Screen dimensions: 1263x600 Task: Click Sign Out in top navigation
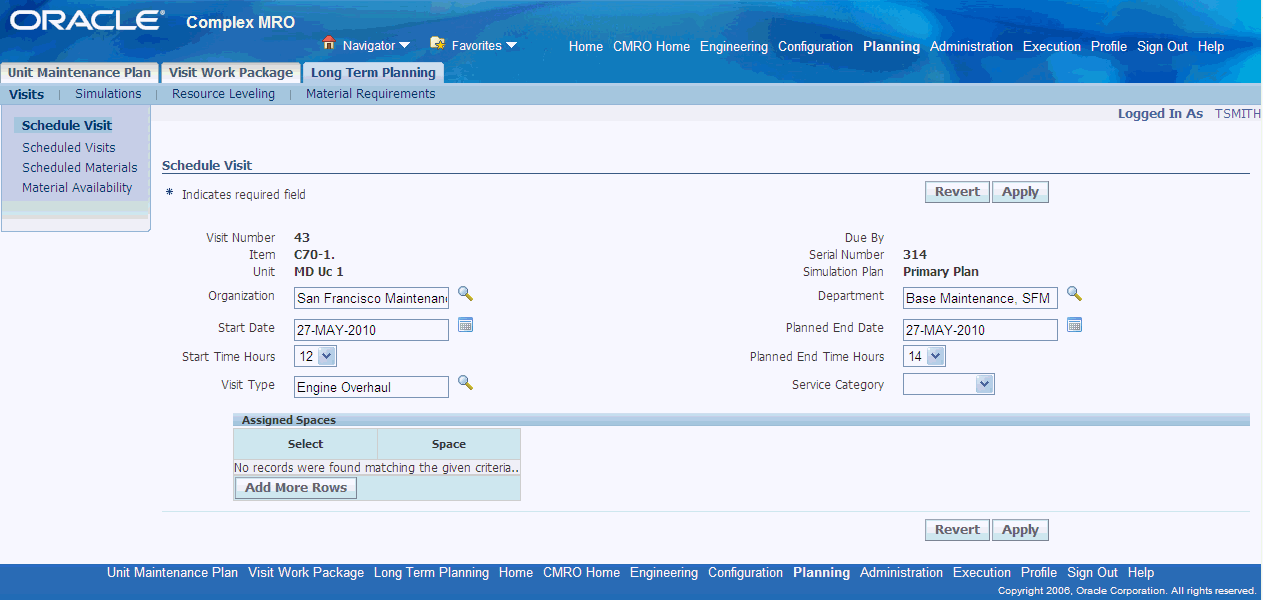(1162, 47)
